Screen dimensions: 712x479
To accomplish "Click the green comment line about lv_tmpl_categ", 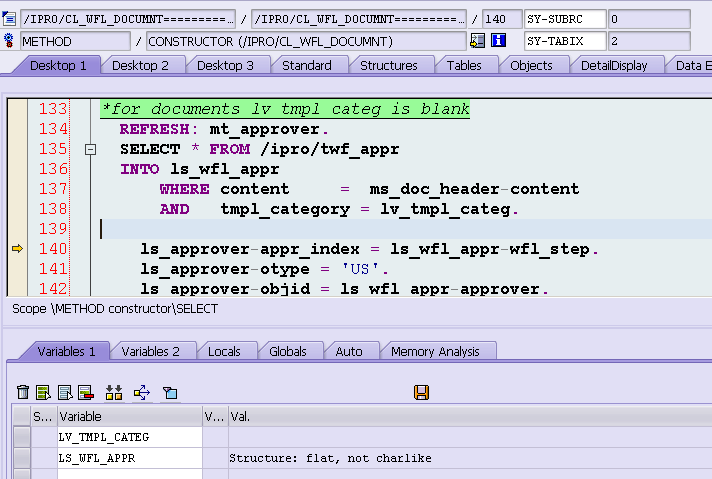I will [x=285, y=109].
